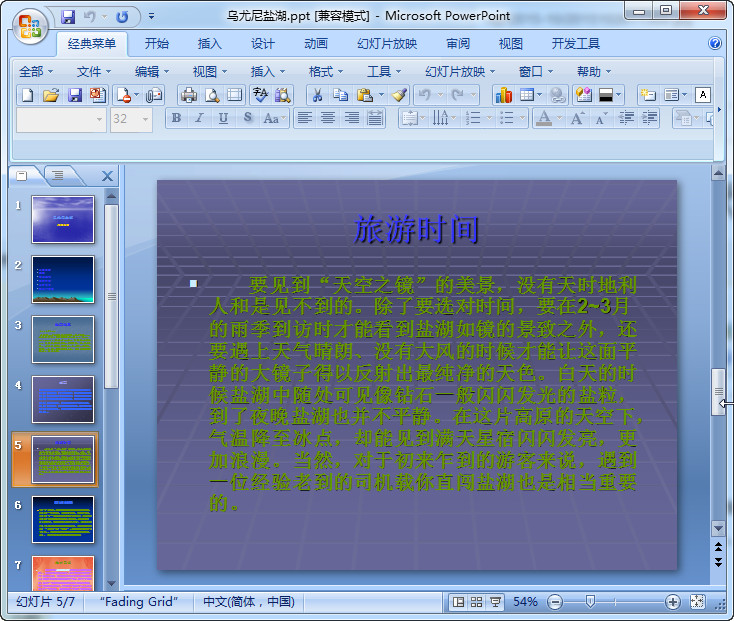Click the Office button orb
This screenshot has height=621, width=734.
pyautogui.click(x=30, y=27)
